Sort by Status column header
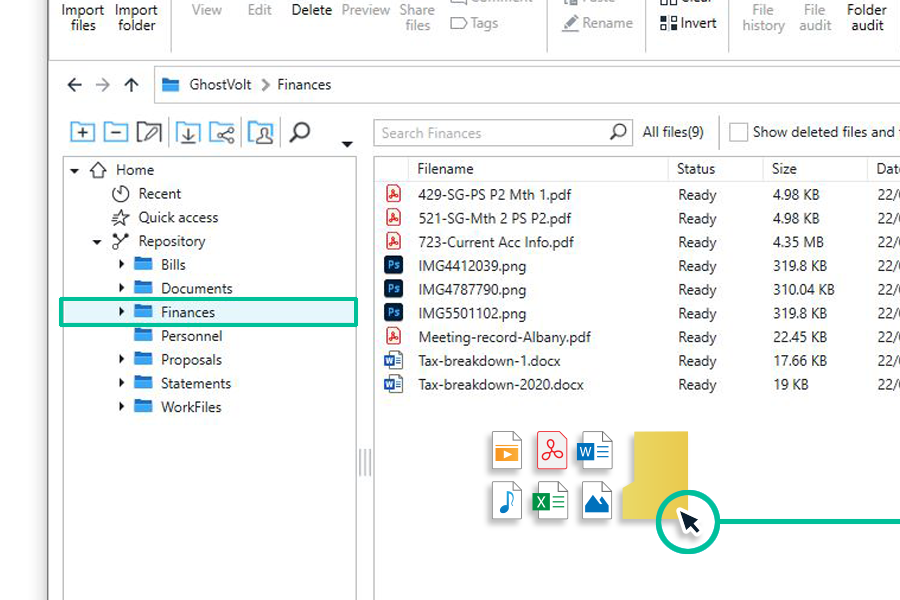 pyautogui.click(x=696, y=169)
